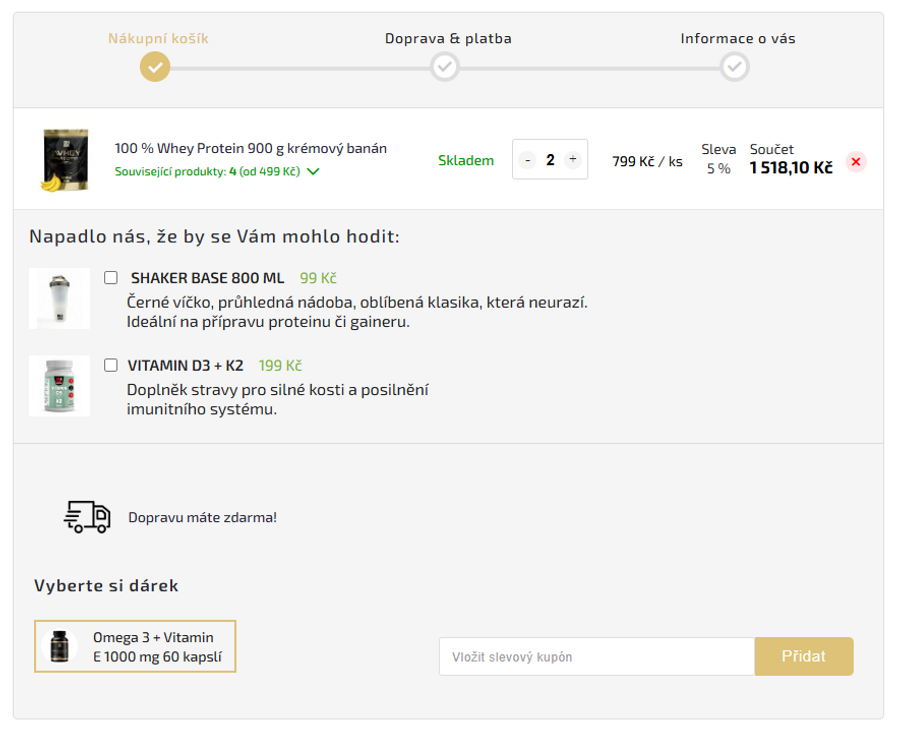Go to the Doprava & platba step label
This screenshot has height=729, width=900.
[448, 39]
